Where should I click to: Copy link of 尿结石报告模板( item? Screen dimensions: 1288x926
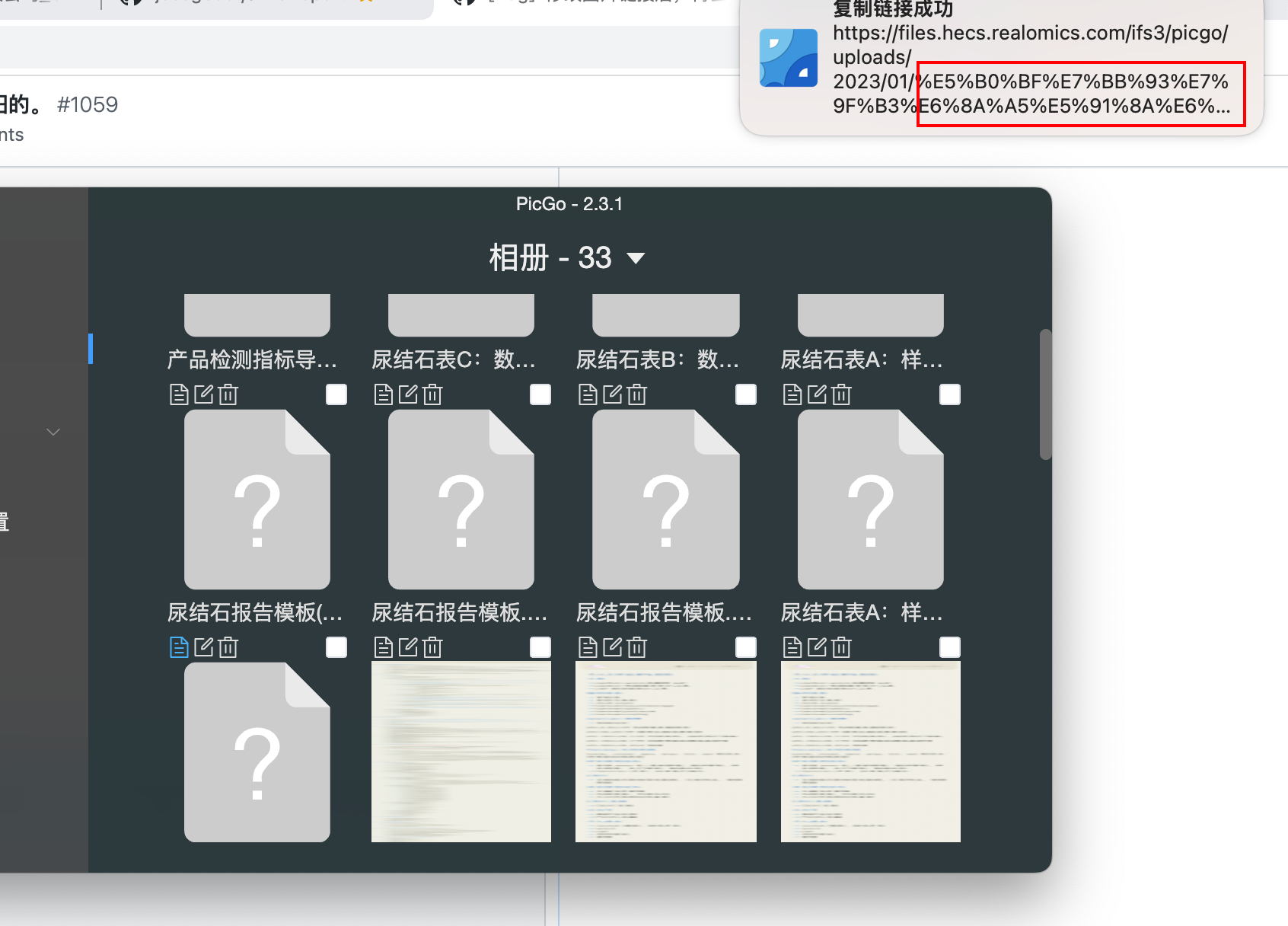click(179, 647)
